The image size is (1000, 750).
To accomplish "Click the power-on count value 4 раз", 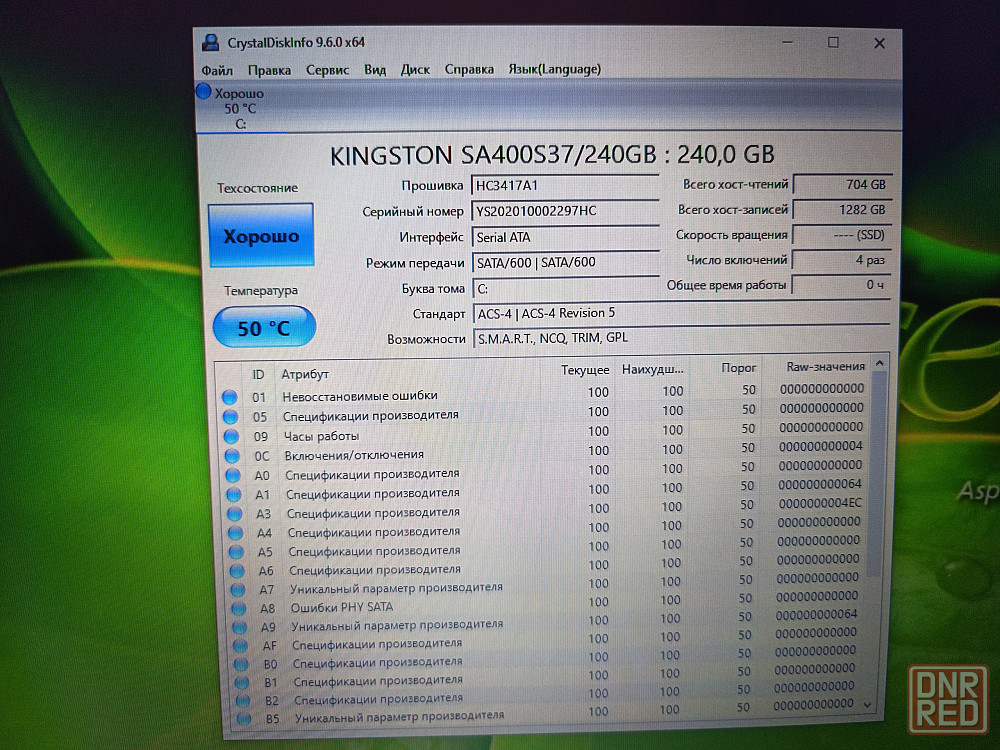I will 841,260.
